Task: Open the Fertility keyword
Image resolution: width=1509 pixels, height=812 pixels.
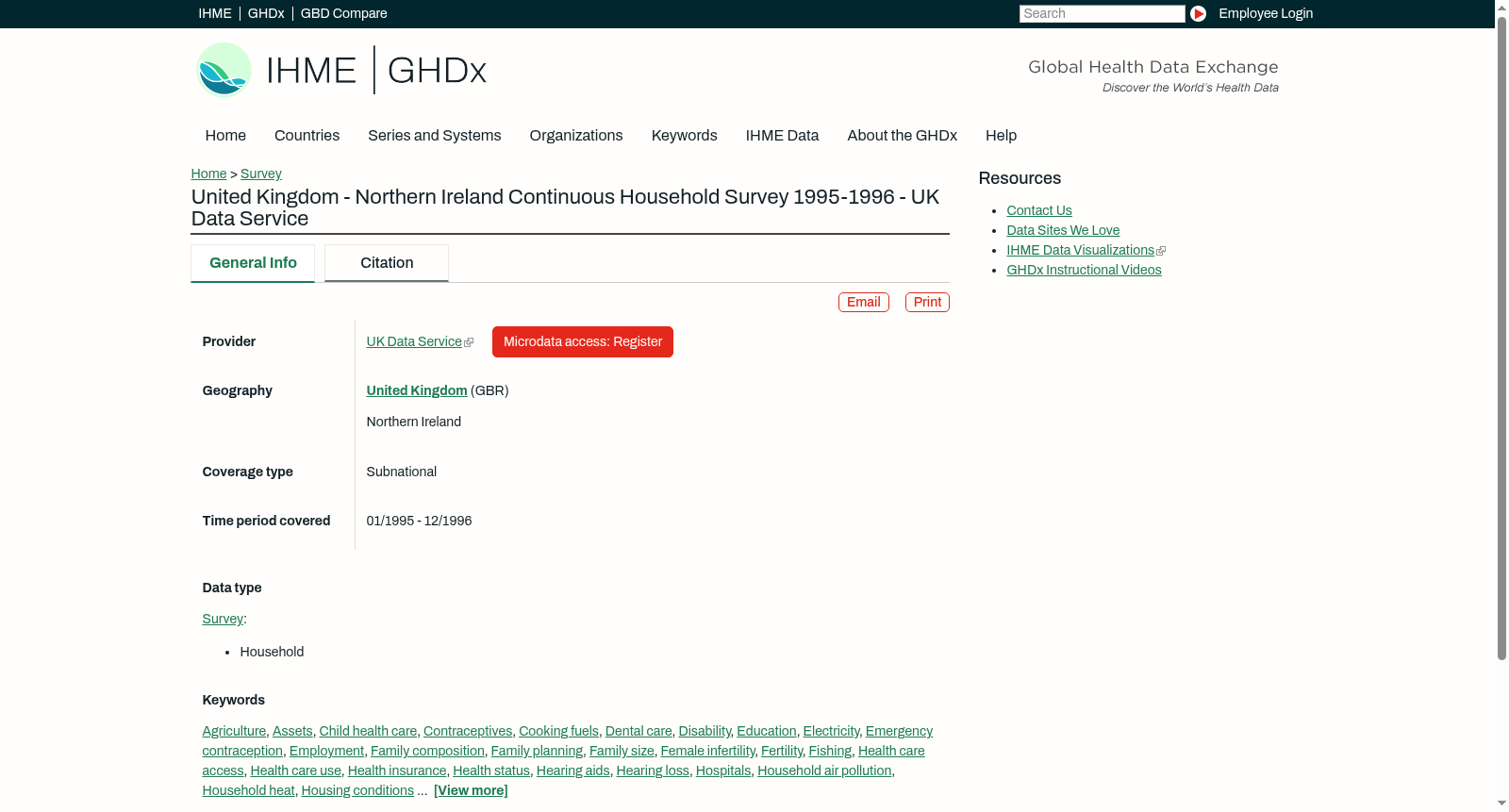Action: tap(782, 751)
